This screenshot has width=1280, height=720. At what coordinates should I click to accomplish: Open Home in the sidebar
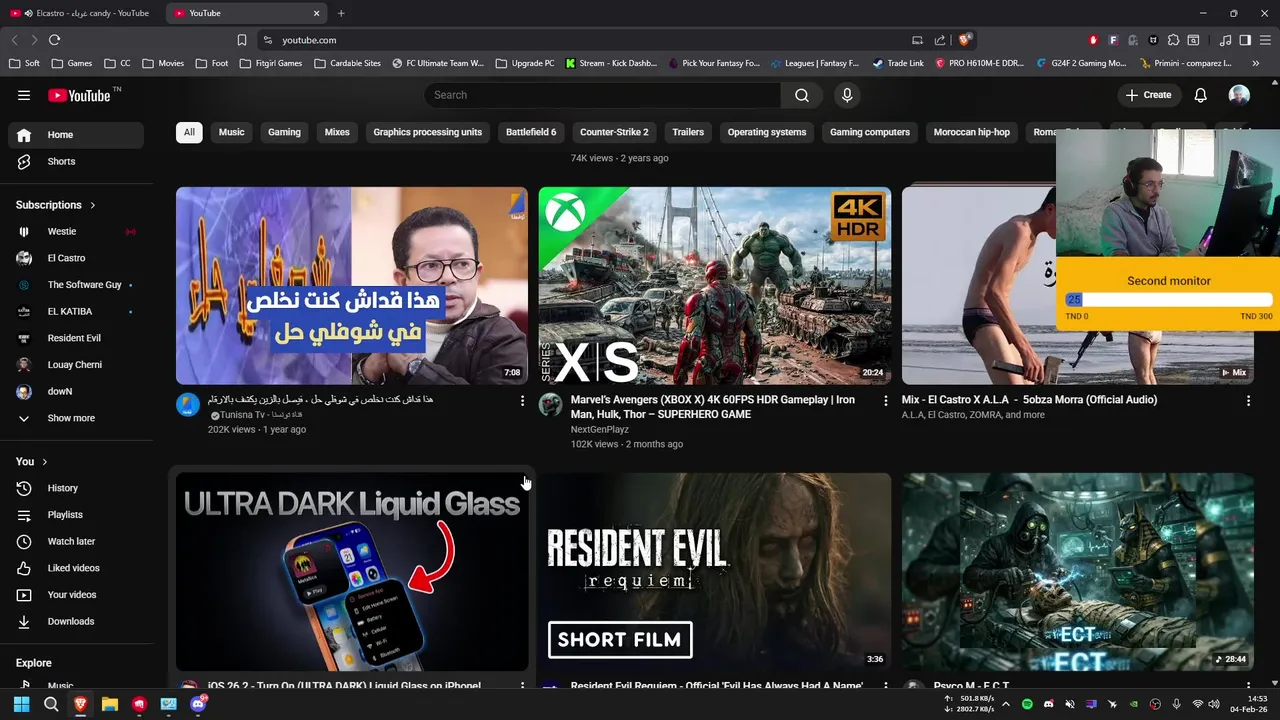click(76, 135)
